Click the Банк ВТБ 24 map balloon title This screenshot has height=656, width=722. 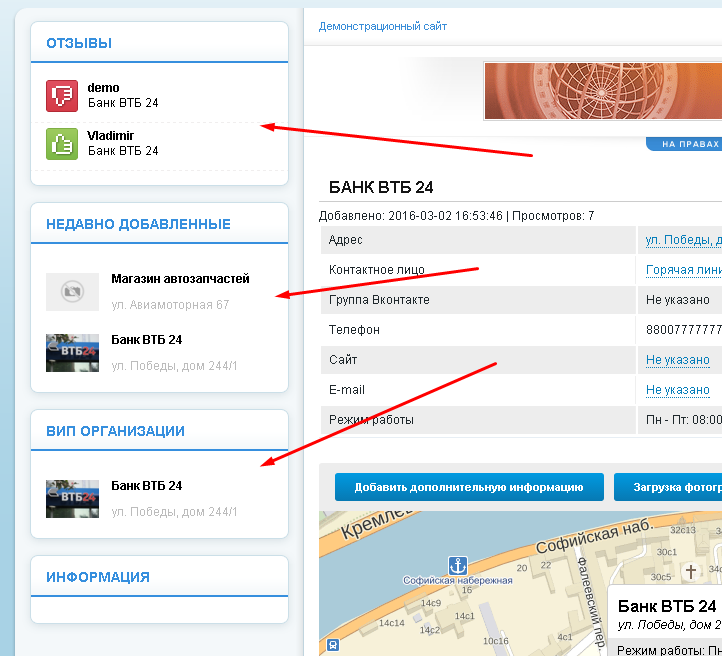[667, 606]
